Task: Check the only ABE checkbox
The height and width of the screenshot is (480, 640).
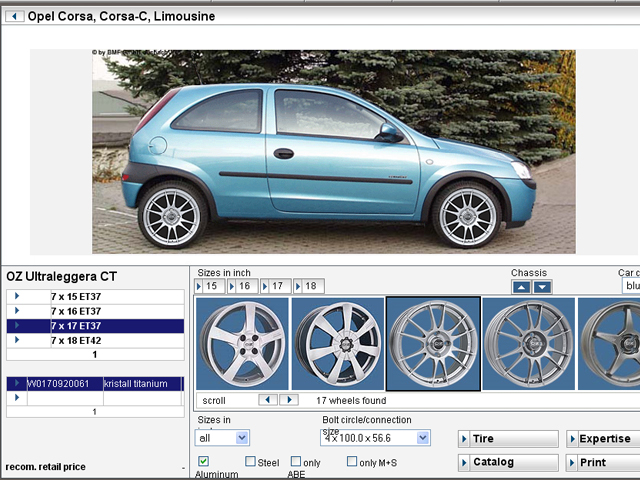Action: (x=296, y=461)
